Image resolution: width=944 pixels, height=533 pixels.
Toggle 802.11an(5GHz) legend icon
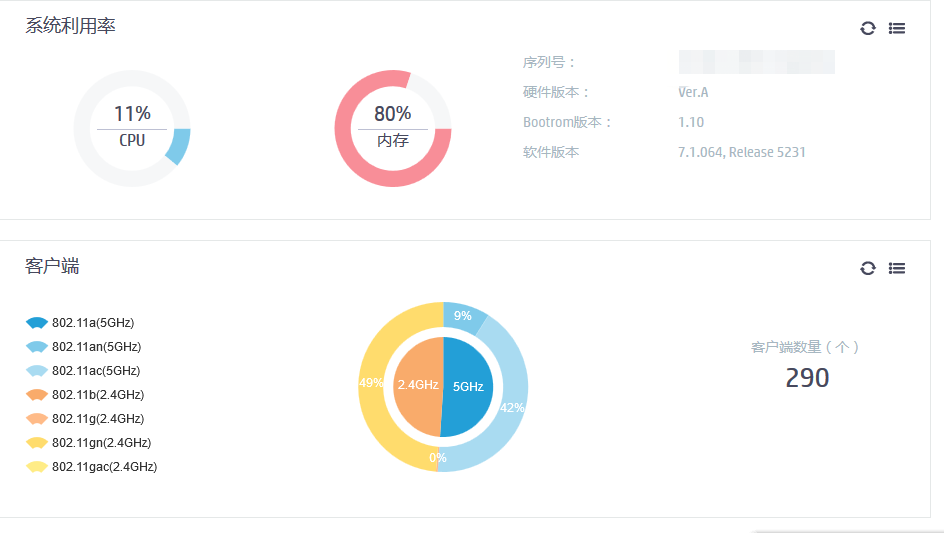point(37,347)
